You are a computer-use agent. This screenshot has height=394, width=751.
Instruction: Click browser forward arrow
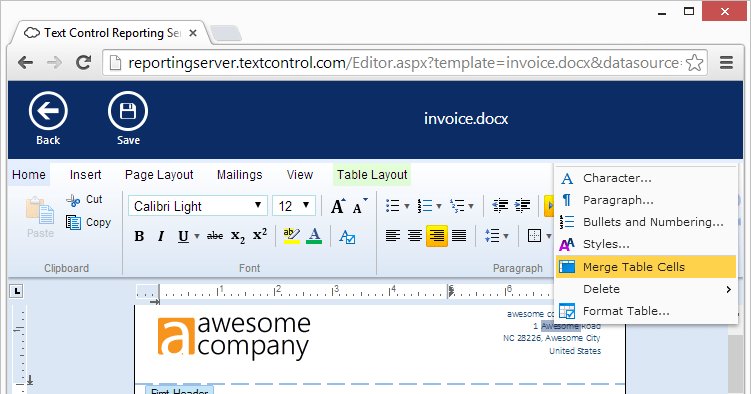click(55, 63)
